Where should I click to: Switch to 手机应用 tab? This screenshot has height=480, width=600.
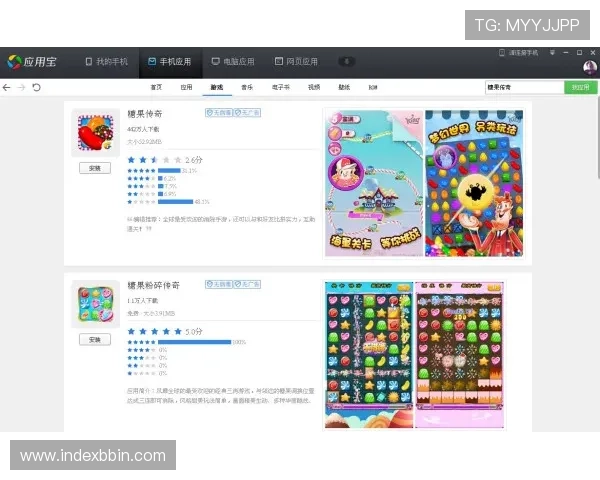(x=170, y=62)
